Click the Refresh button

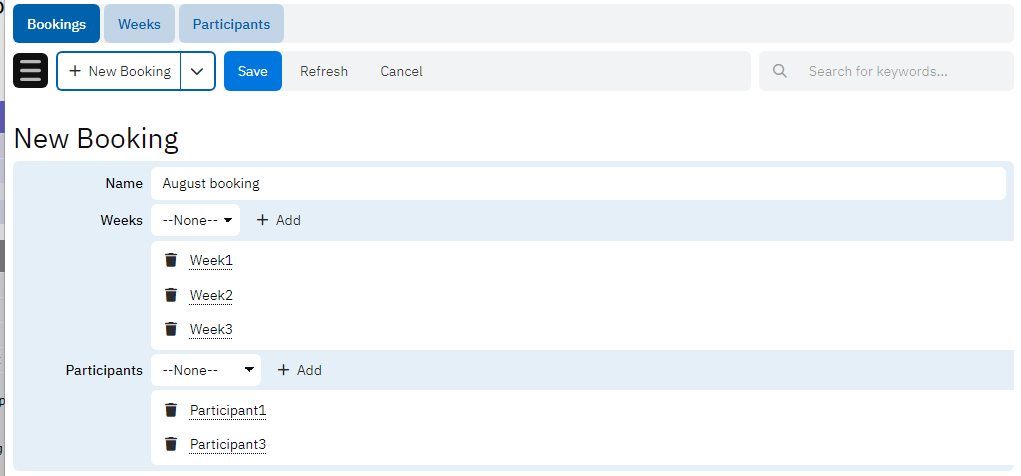(x=324, y=71)
